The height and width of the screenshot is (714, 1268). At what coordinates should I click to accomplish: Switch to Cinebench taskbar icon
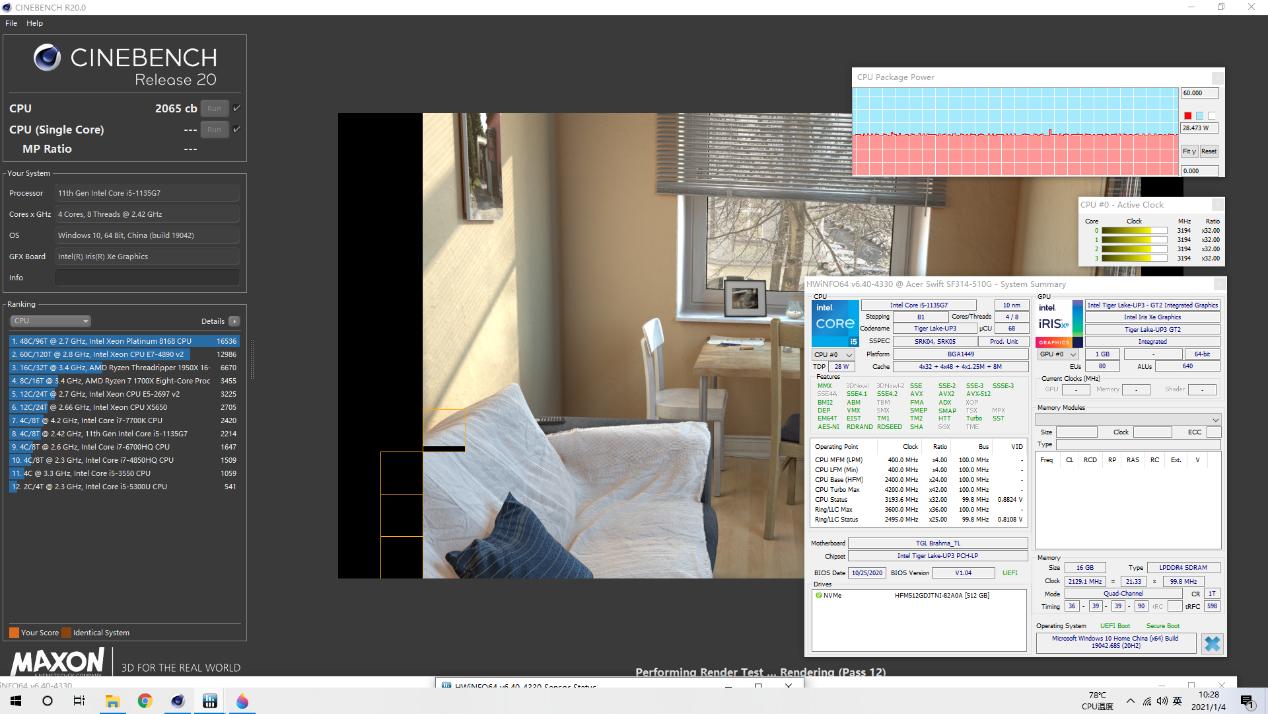click(177, 702)
